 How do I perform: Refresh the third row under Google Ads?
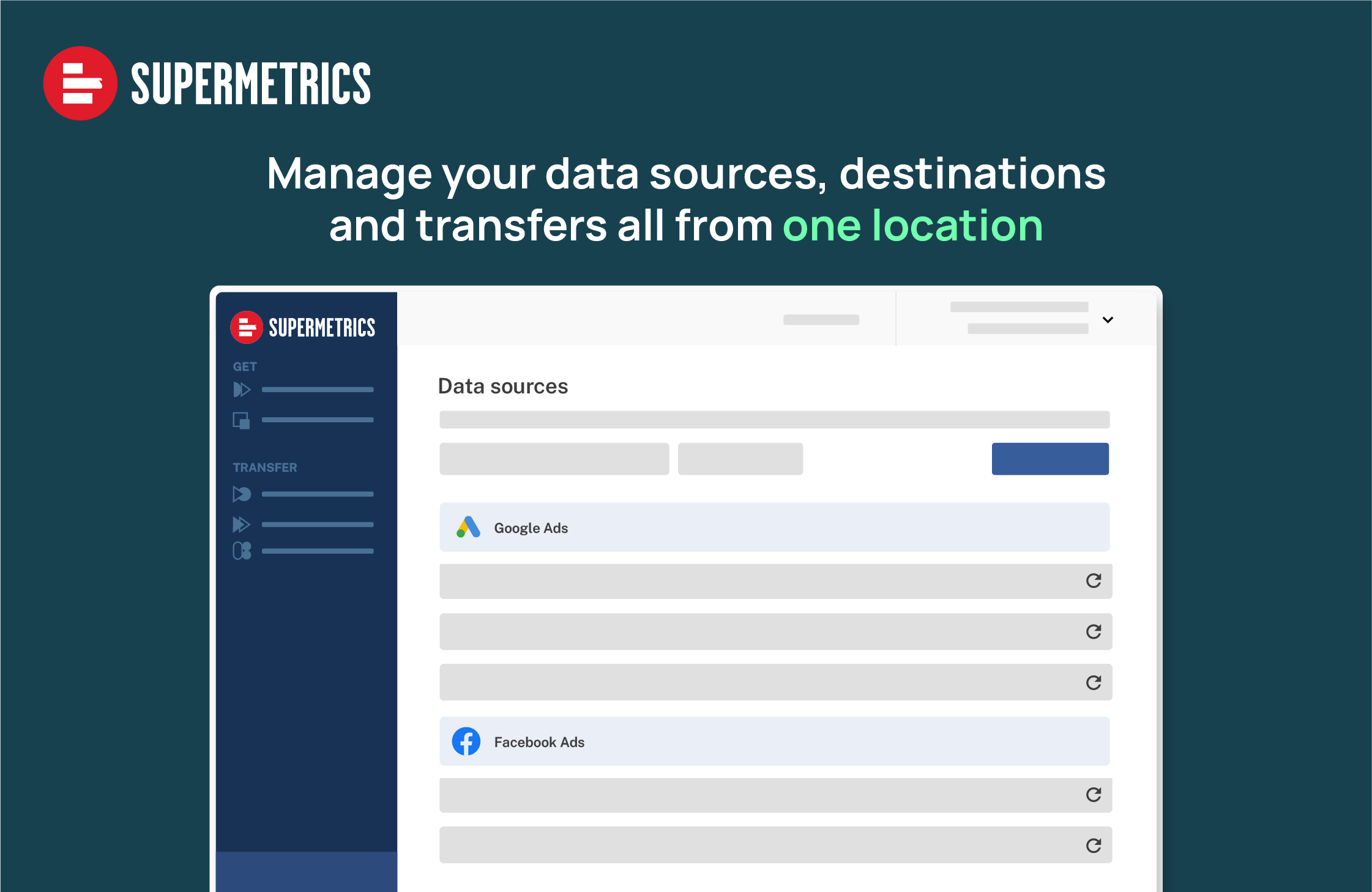pos(1094,682)
